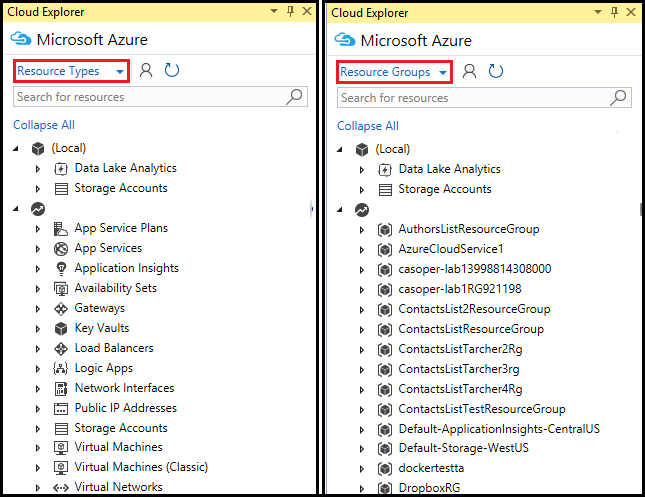Click Collapse All link in right panel
The width and height of the screenshot is (645, 497).
(x=368, y=126)
